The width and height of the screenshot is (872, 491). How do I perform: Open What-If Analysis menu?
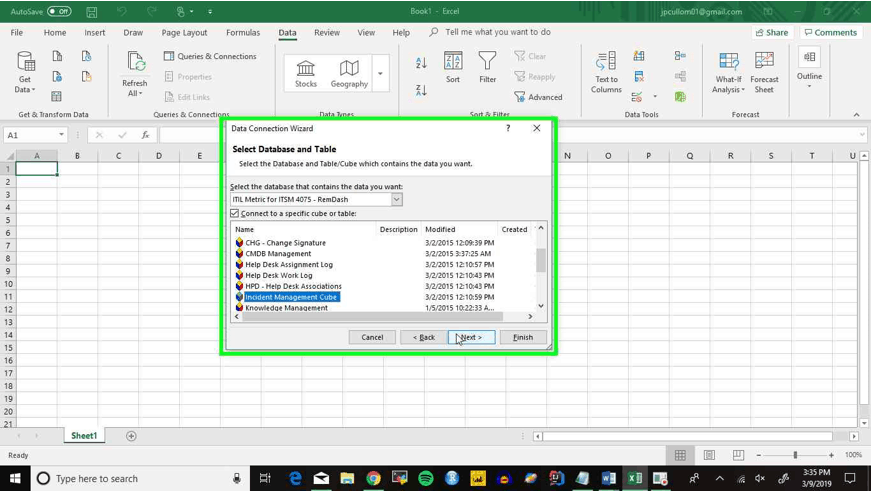tap(728, 72)
